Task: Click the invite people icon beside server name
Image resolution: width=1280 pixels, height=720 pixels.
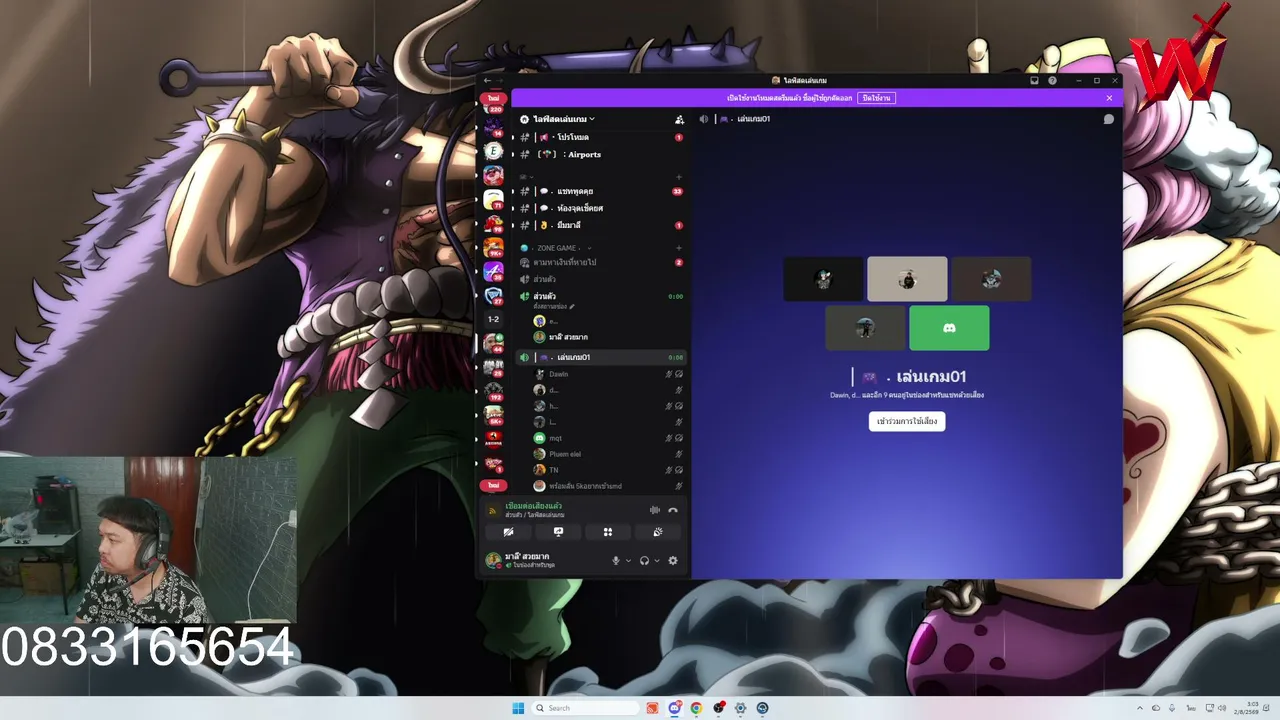Action: 679,119
